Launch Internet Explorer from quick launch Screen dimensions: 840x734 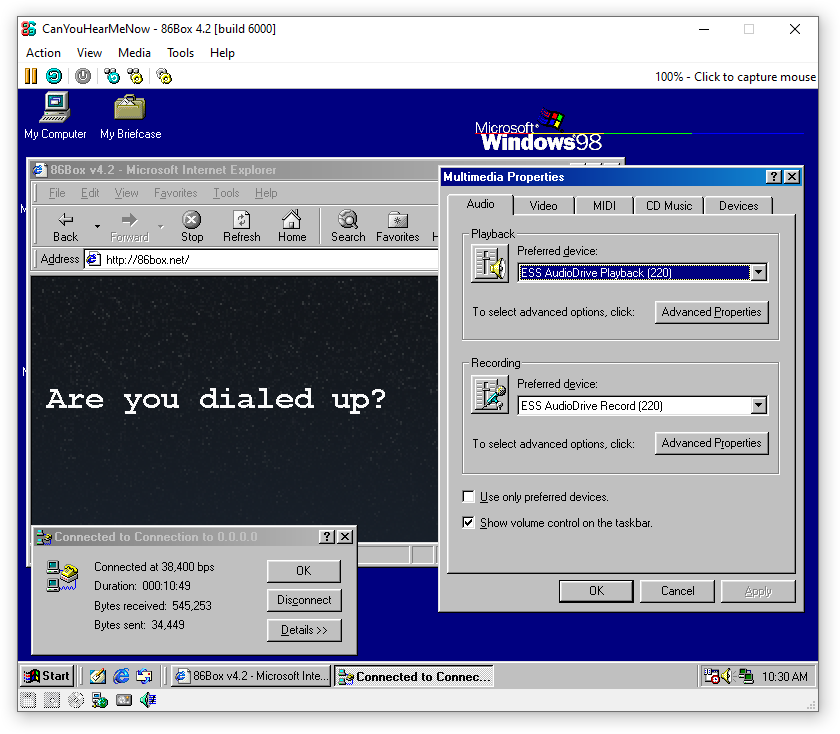click(x=121, y=676)
